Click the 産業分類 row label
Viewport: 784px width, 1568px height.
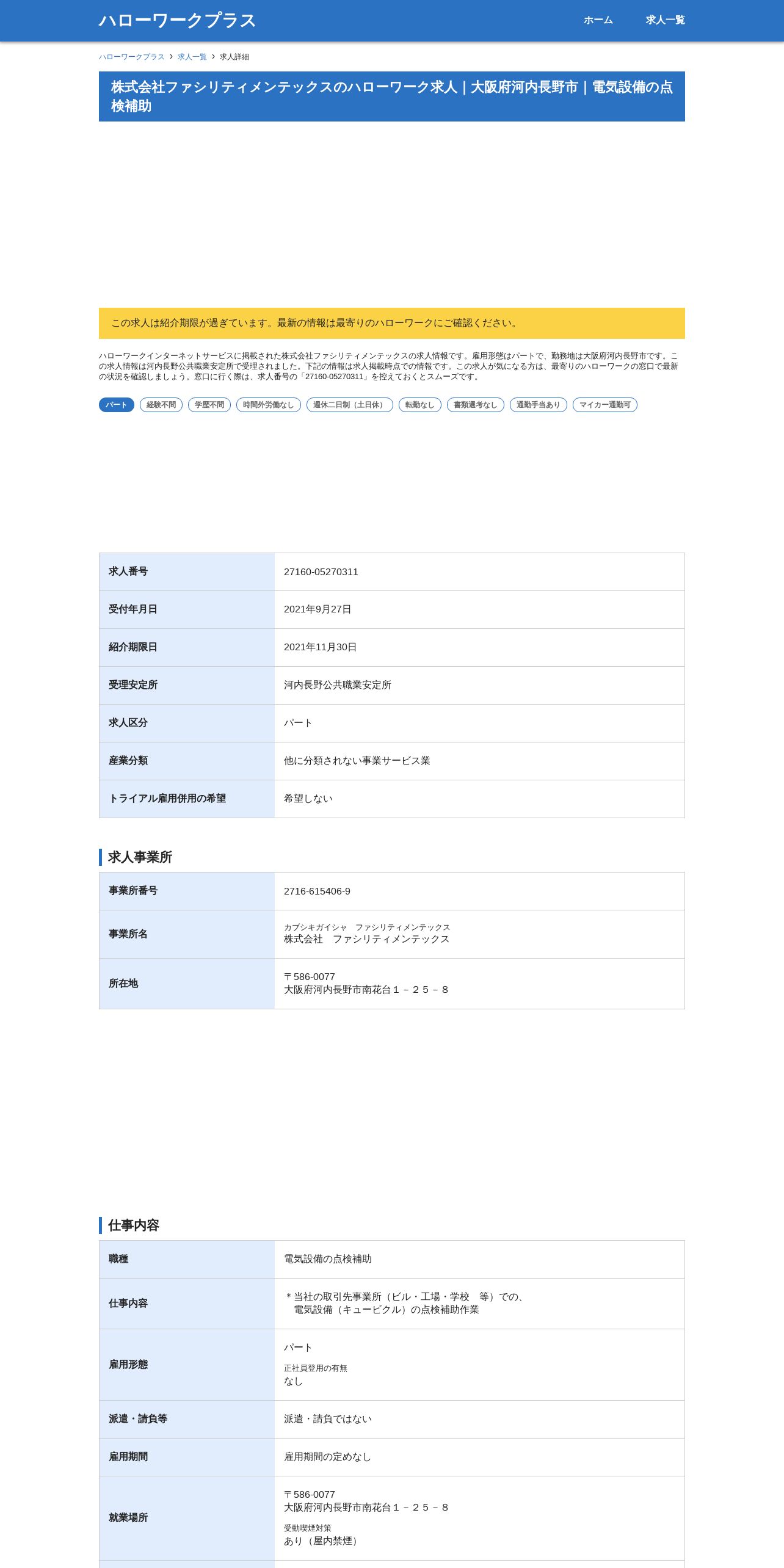[x=128, y=761]
